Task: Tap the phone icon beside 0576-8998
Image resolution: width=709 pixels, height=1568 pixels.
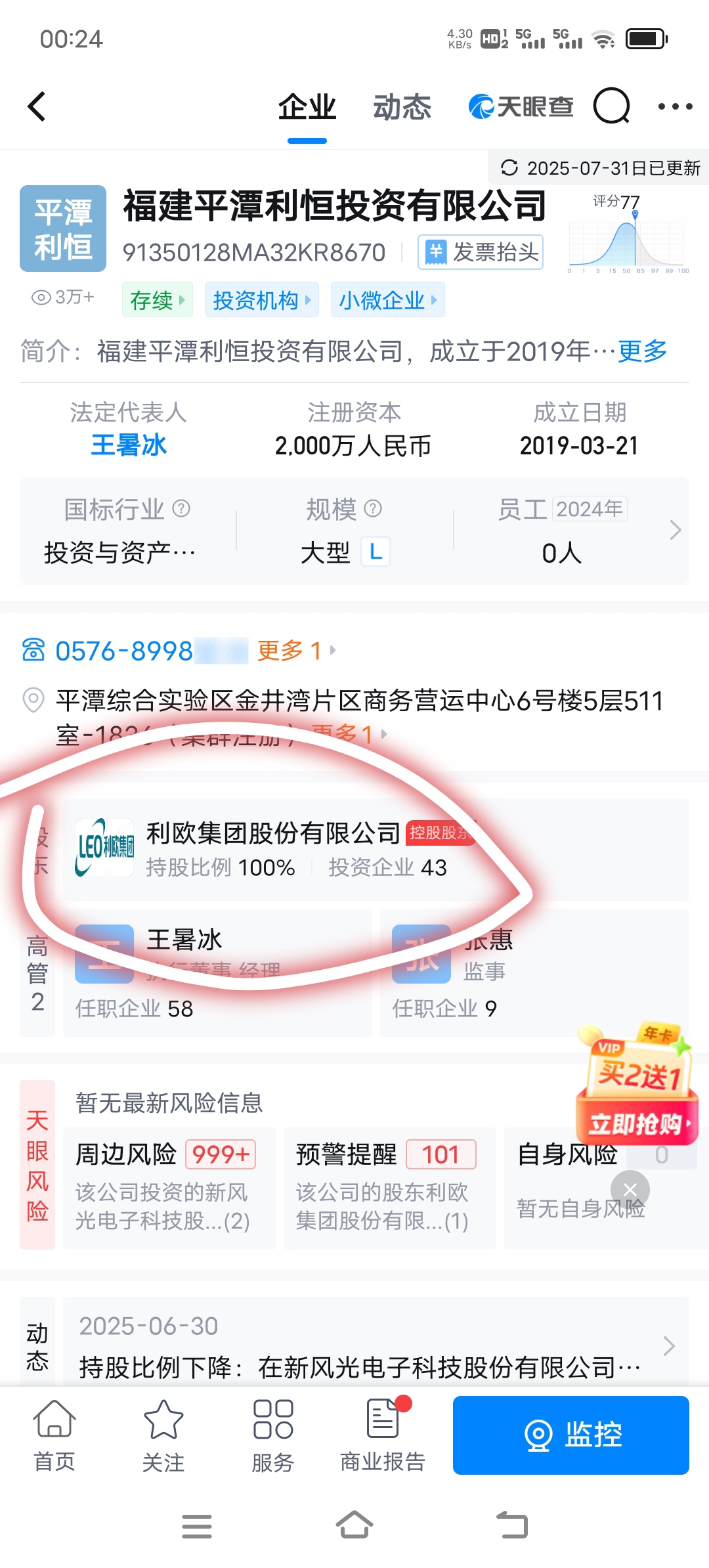Action: click(x=33, y=650)
